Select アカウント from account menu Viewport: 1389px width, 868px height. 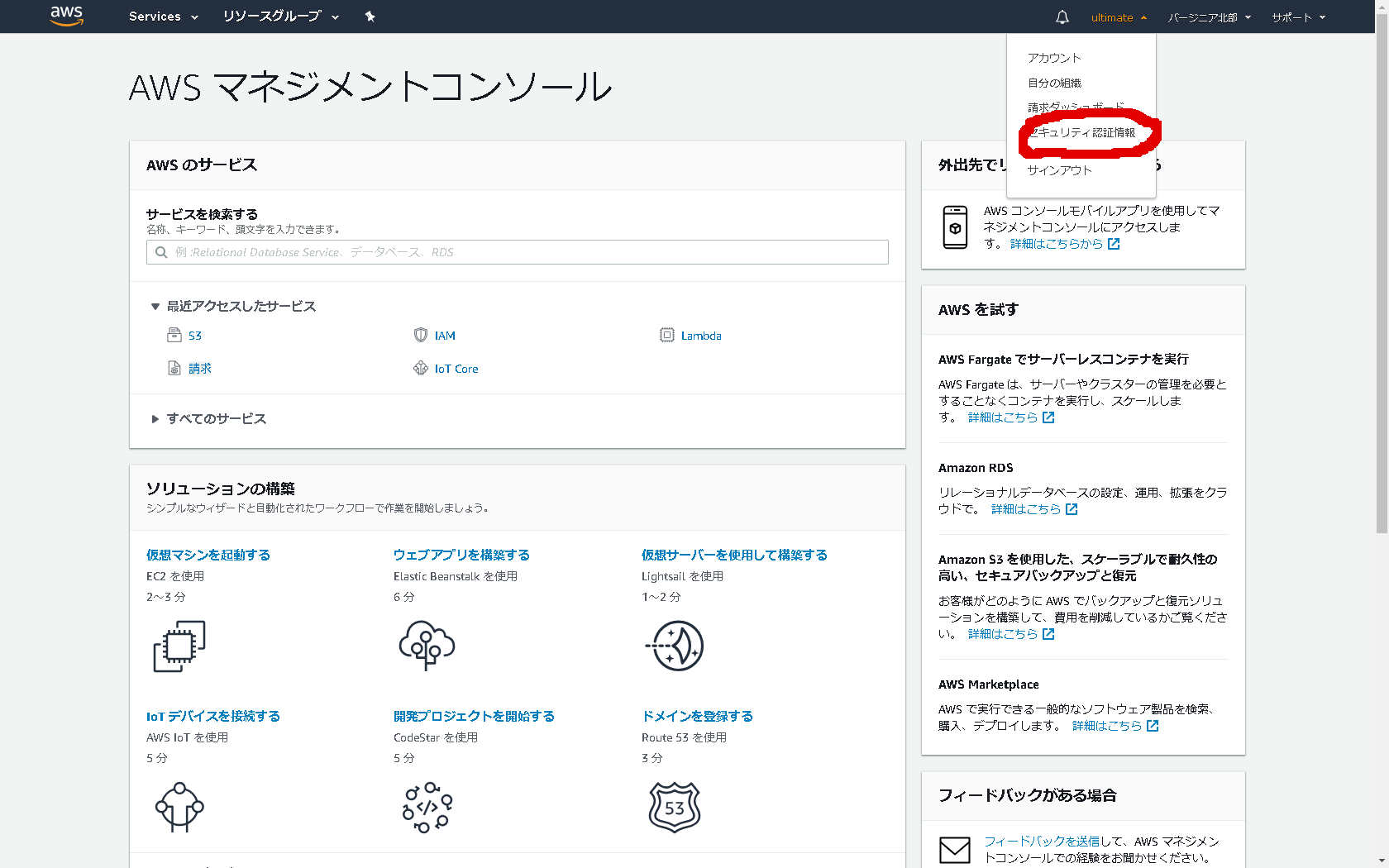1054,58
